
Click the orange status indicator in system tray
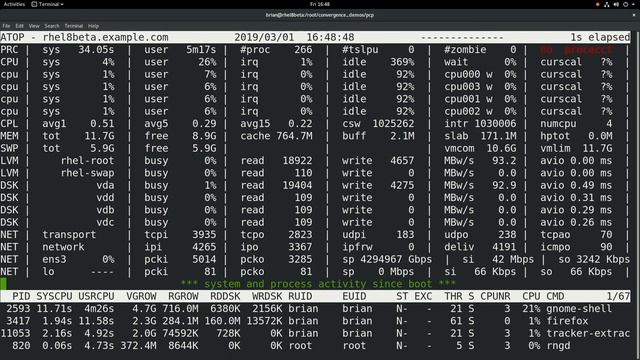598,4
